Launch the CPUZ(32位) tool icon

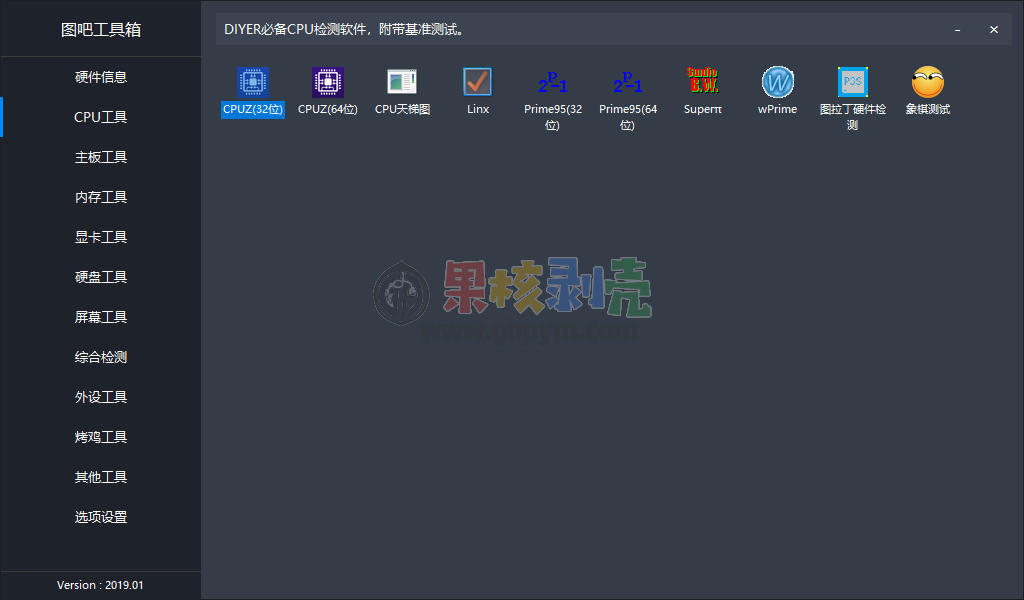(253, 82)
